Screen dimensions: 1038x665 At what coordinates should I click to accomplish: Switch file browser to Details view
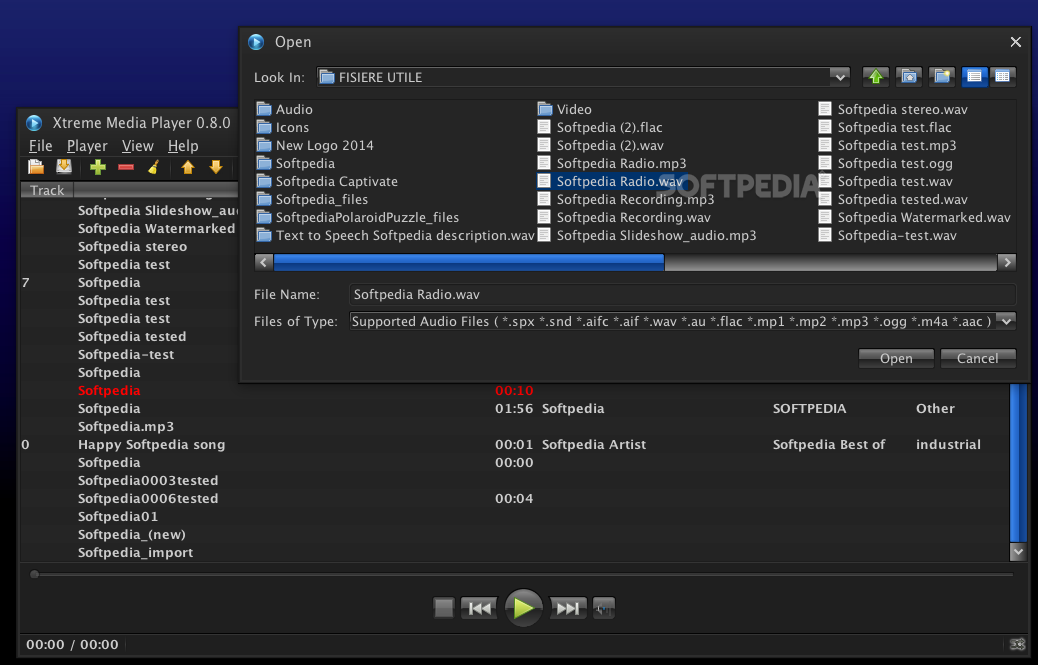(x=1003, y=77)
